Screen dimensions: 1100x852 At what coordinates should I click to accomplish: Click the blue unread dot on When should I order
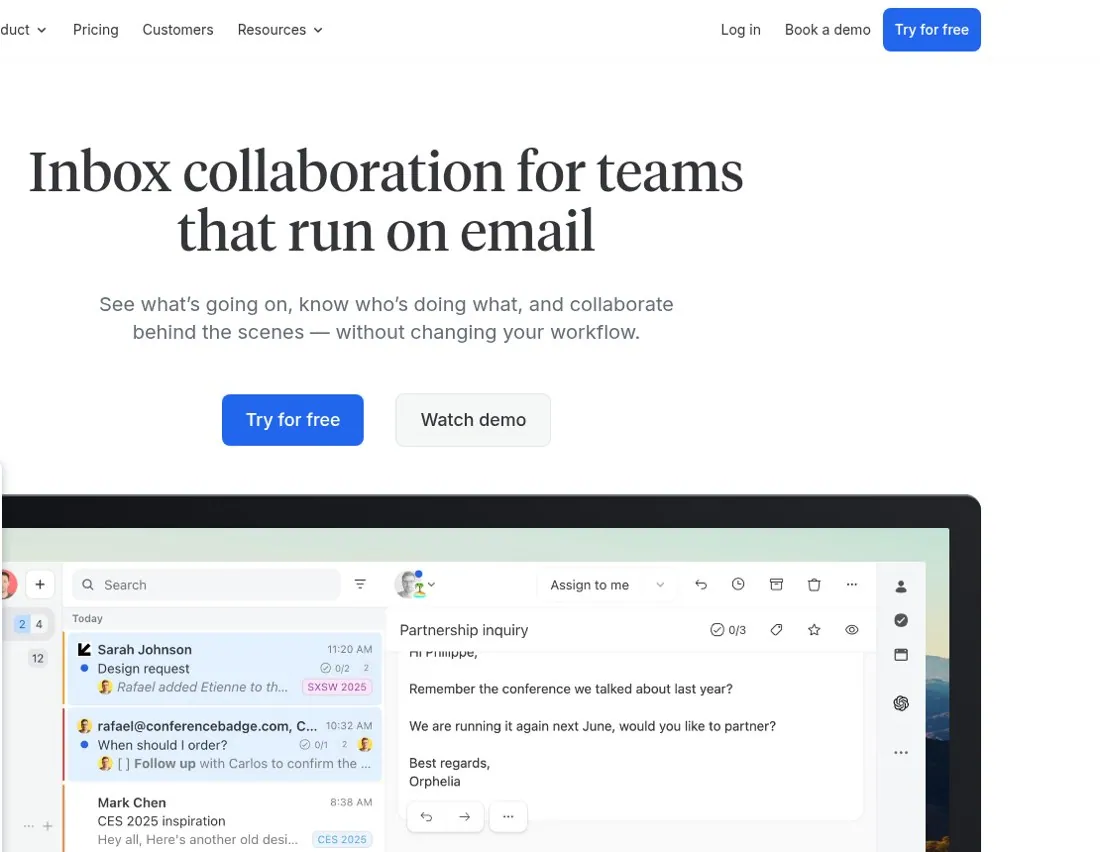[84, 744]
